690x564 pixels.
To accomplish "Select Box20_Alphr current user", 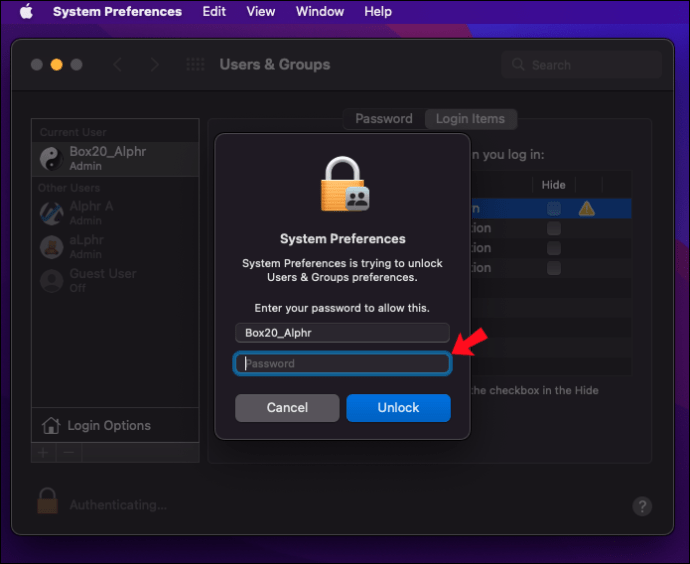I will (x=115, y=159).
